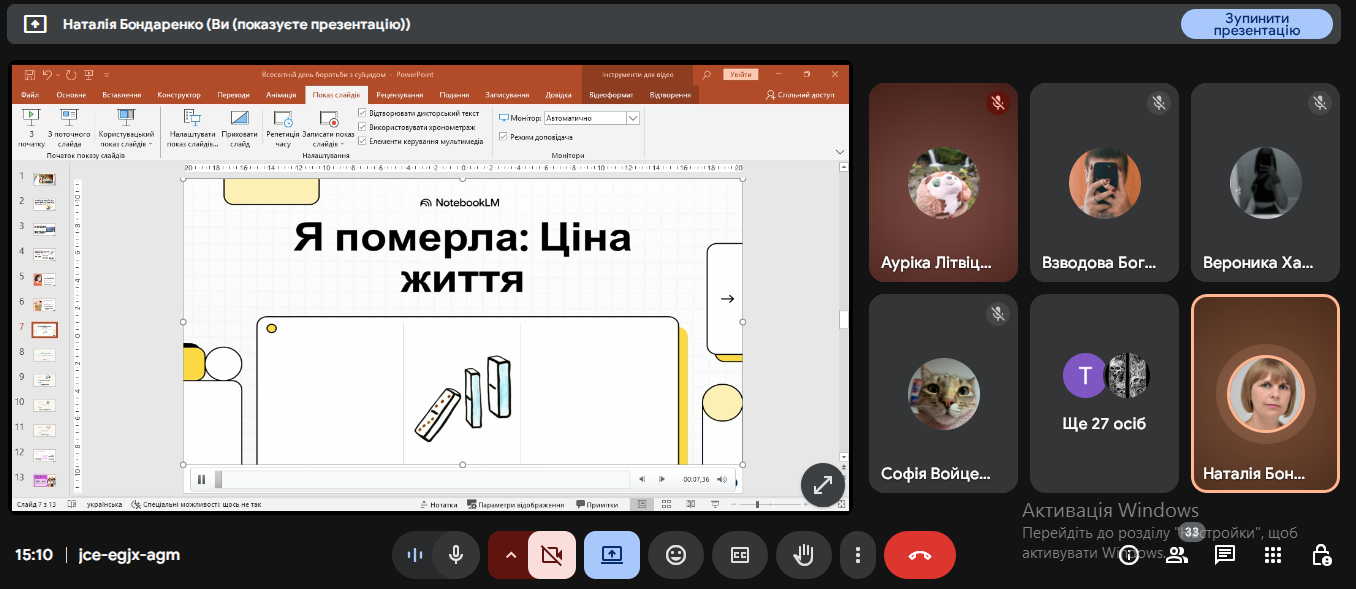Open the chat panel icon
Image resolution: width=1356 pixels, height=589 pixels.
pyautogui.click(x=1224, y=555)
